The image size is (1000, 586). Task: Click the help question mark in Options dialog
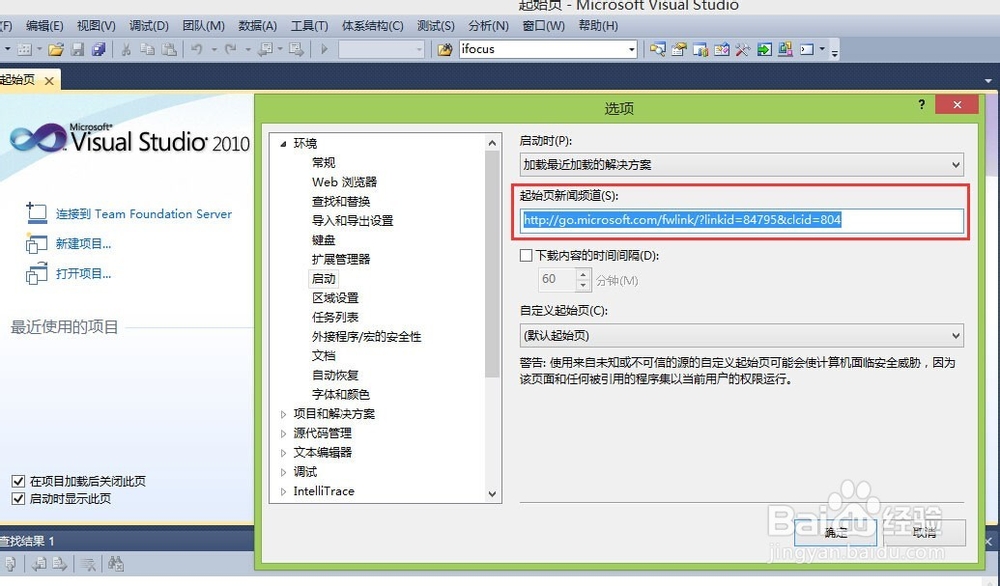coord(922,104)
